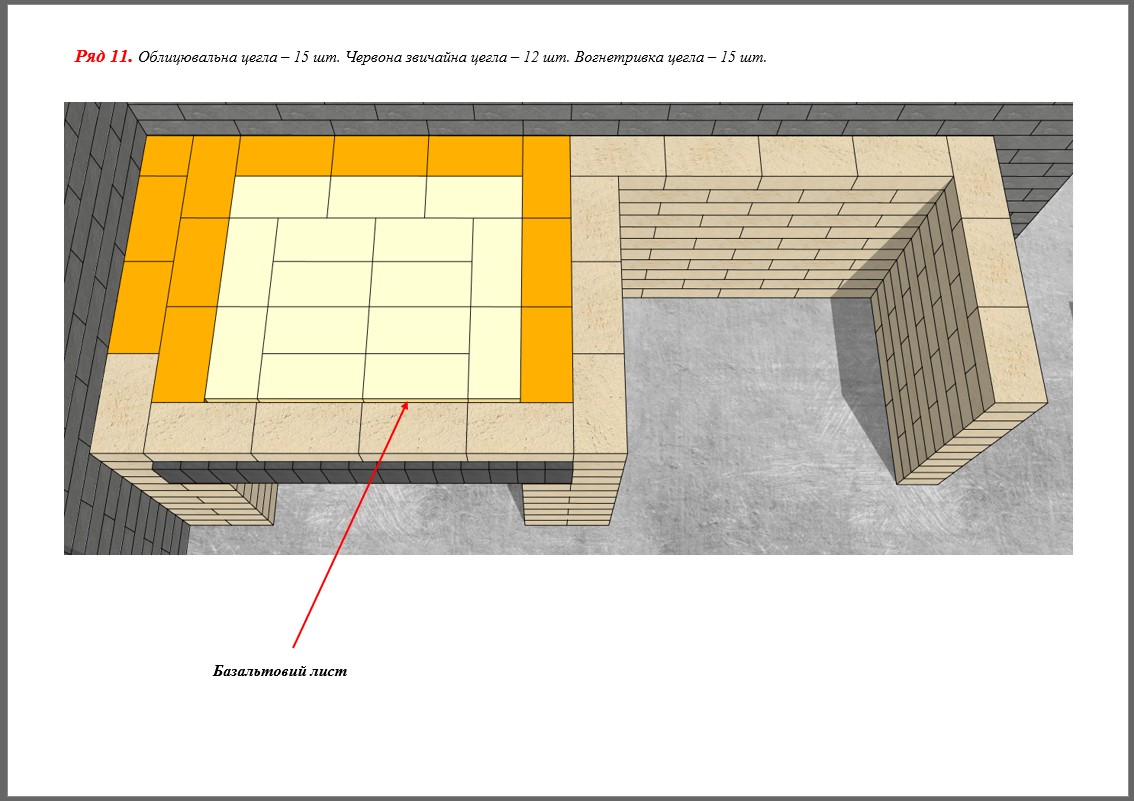Click the dark grey slab under the front edge
The image size is (1134, 801).
coord(360,471)
